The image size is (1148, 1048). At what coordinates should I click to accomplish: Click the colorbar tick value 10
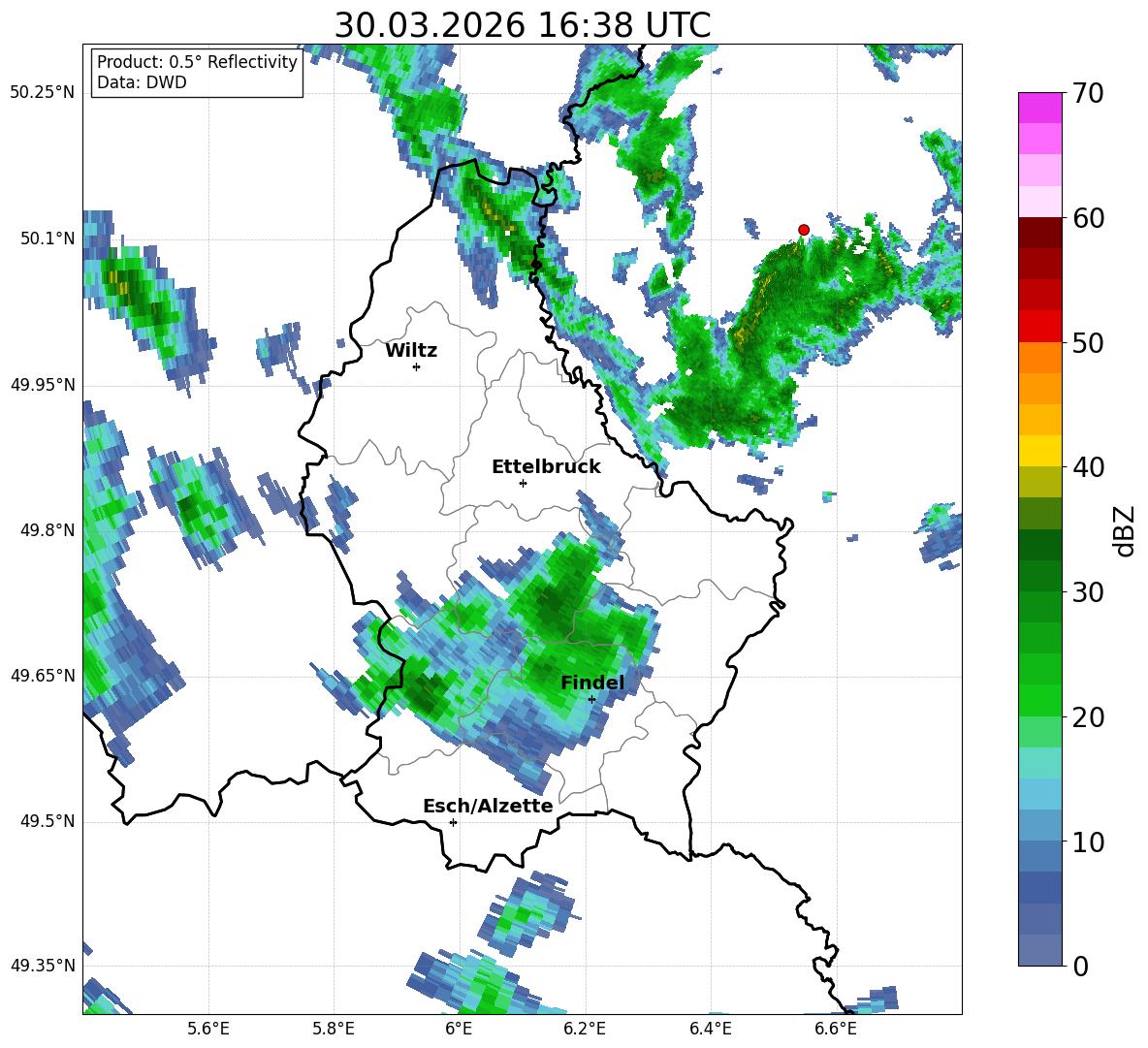click(x=1088, y=842)
